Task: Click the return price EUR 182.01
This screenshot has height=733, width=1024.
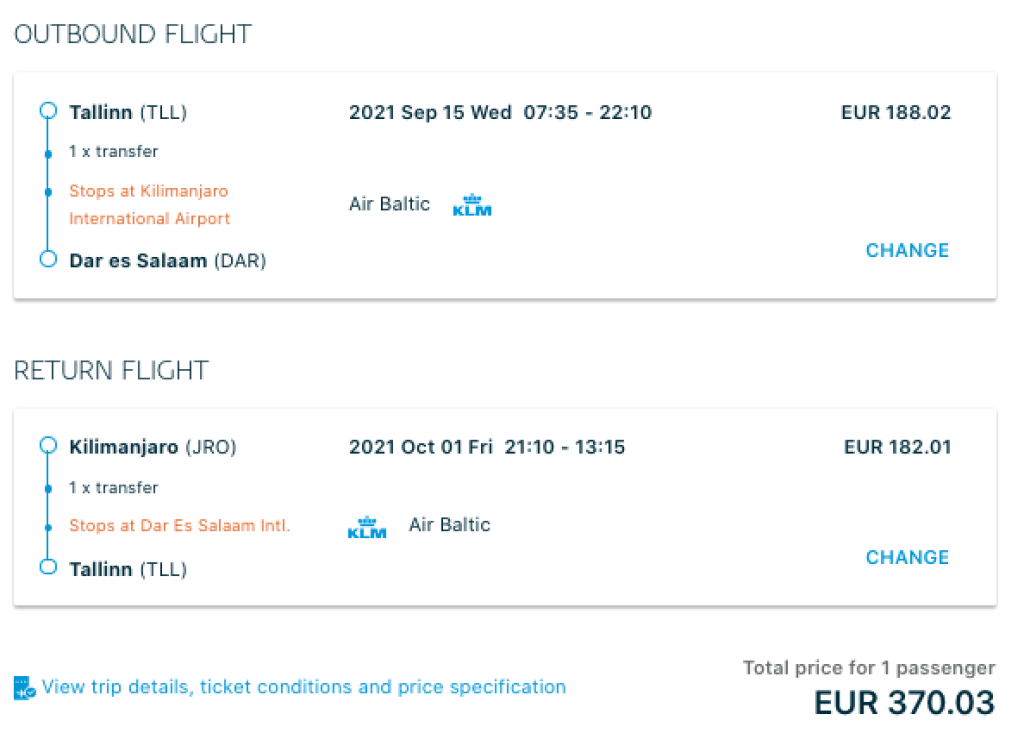Action: 897,447
